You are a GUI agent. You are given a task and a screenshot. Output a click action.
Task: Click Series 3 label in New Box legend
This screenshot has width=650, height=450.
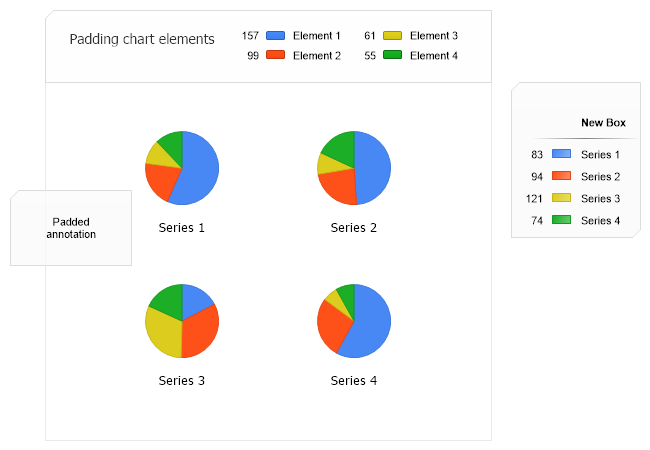pos(601,198)
